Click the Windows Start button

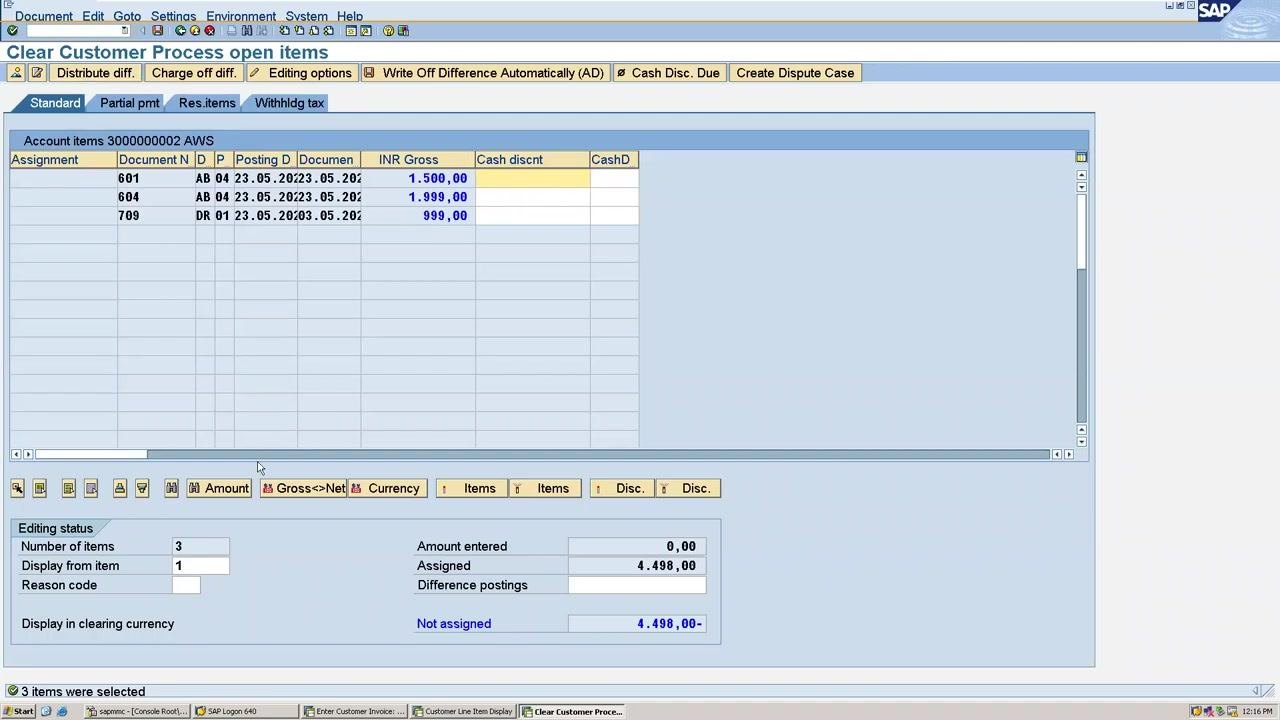[18, 711]
